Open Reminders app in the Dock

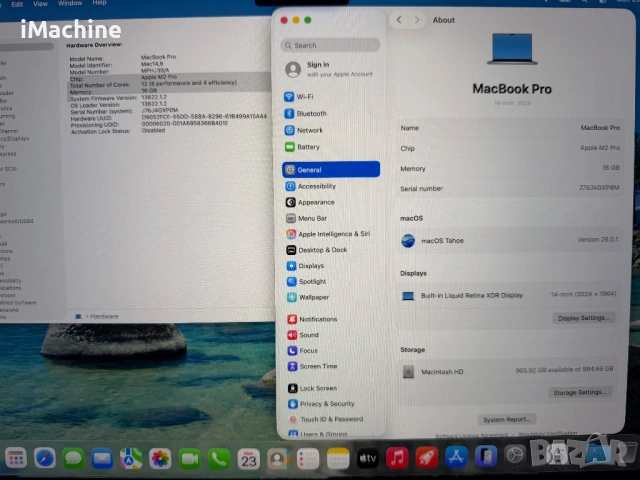click(308, 460)
